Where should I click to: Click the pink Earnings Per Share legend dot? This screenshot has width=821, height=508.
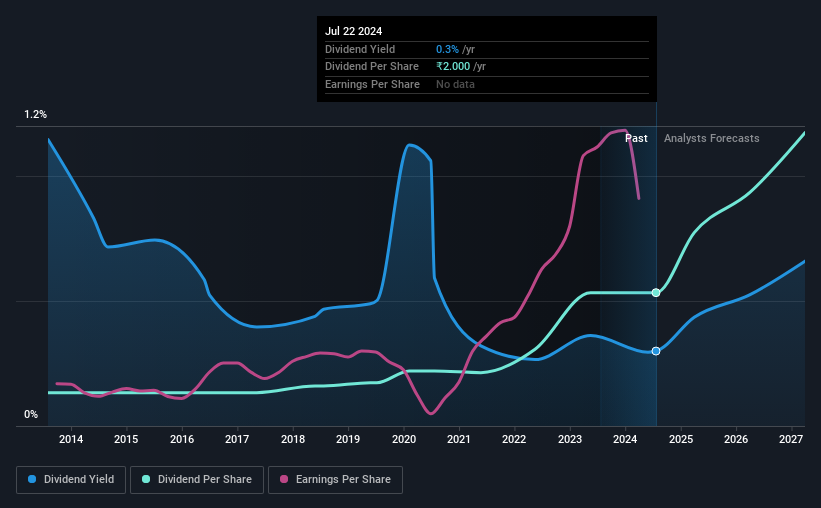284,479
